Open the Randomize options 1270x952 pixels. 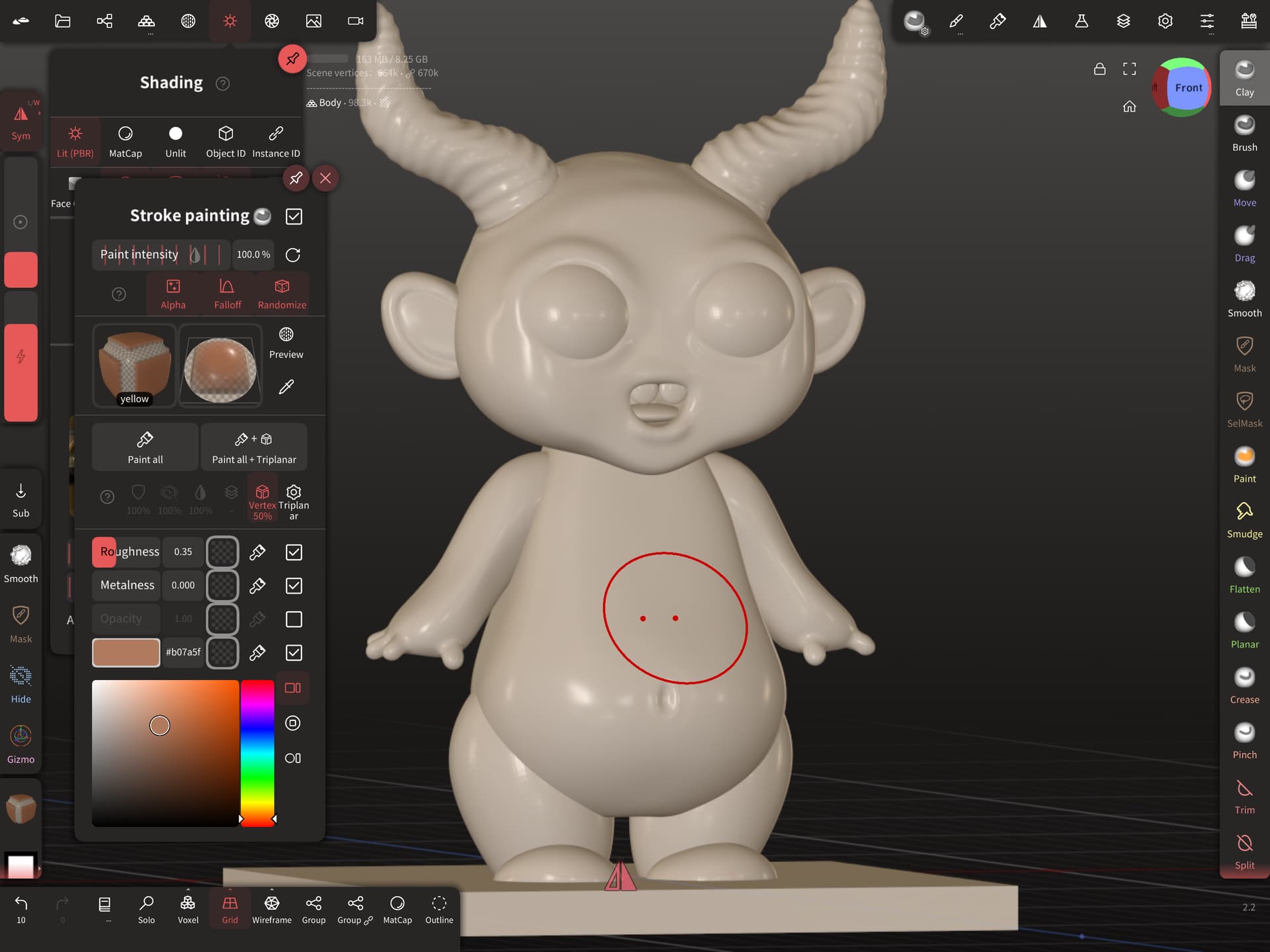(282, 293)
